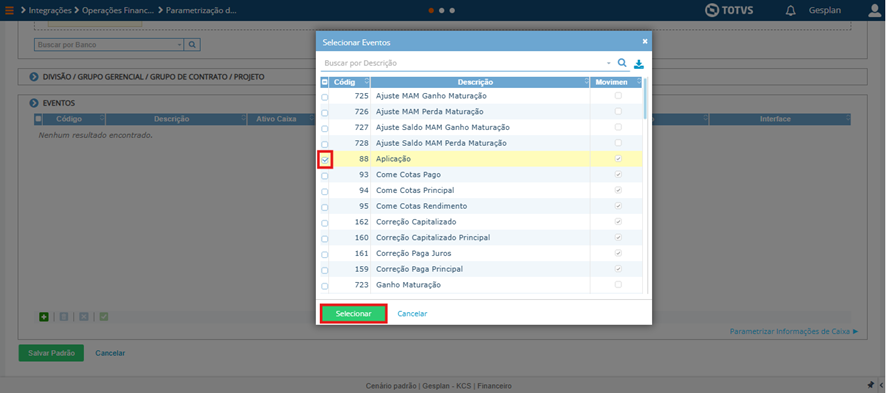Toggle the select-all checkbox in Eventos grid
This screenshot has width=886, height=393.
tap(38, 119)
